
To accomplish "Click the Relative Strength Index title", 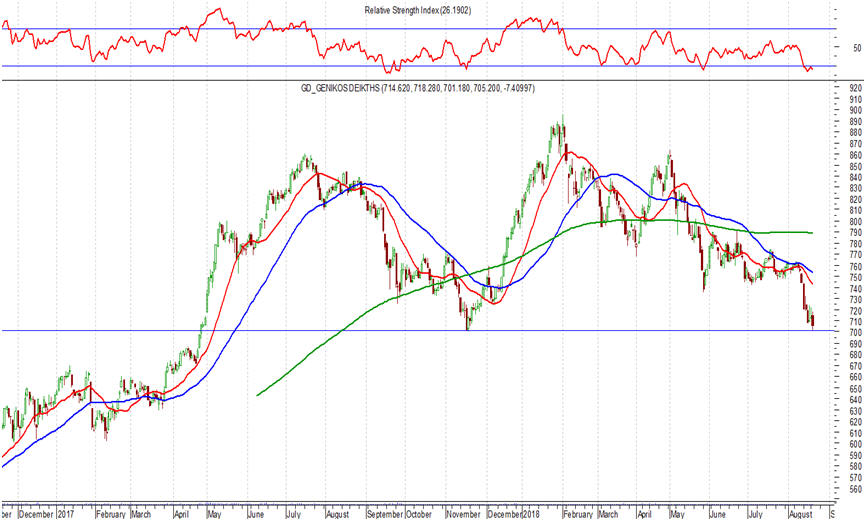I will 418,10.
